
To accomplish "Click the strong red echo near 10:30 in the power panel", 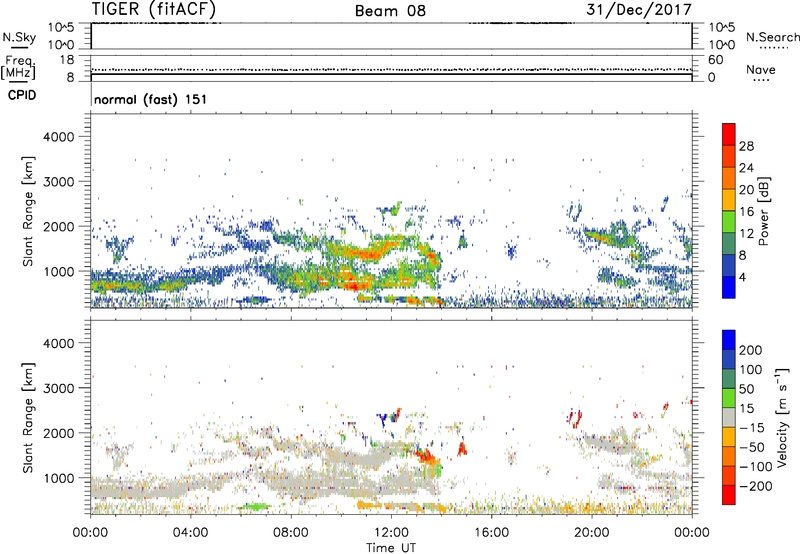I will coord(352,285).
